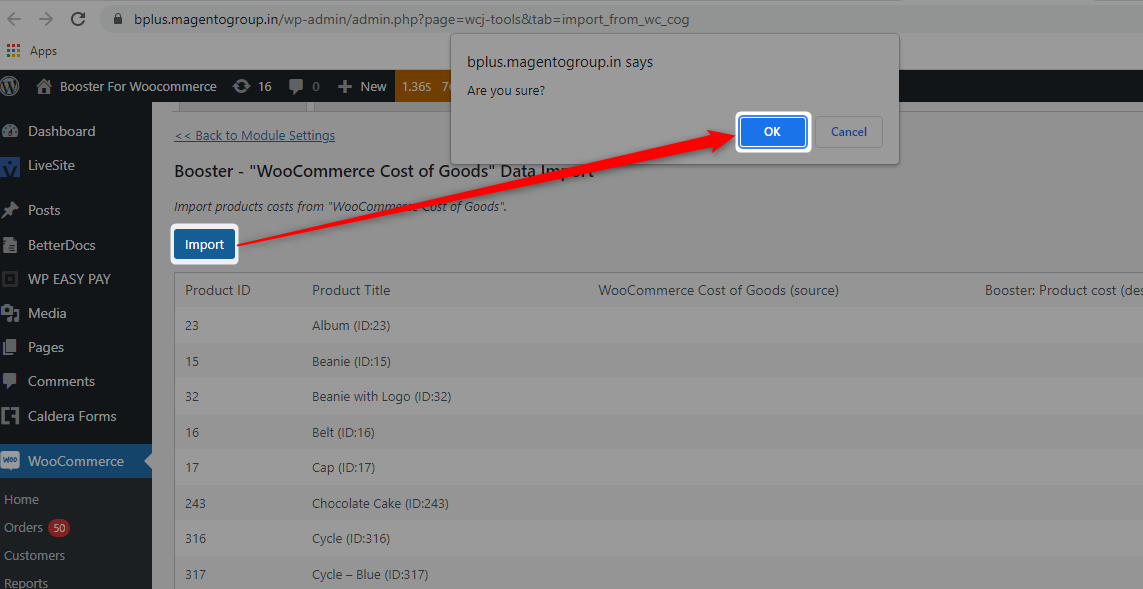Click the Beanie (ID:15) product title
Viewport: 1143px width, 589px height.
(x=351, y=362)
